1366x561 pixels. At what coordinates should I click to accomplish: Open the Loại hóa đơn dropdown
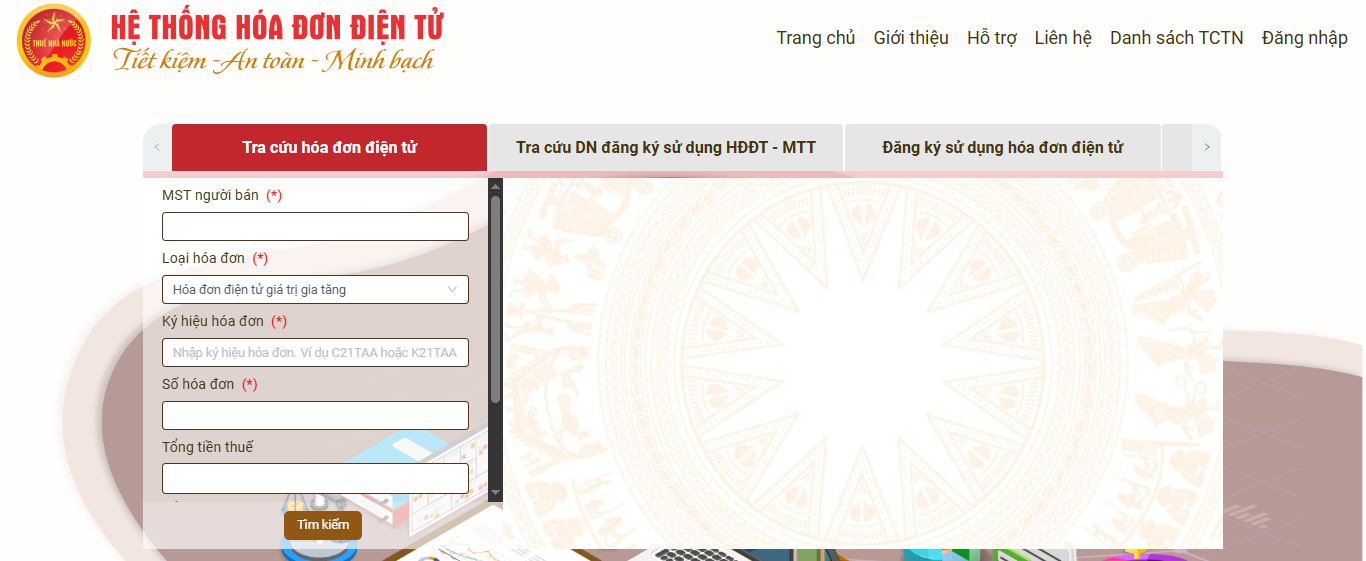pyautogui.click(x=315, y=290)
